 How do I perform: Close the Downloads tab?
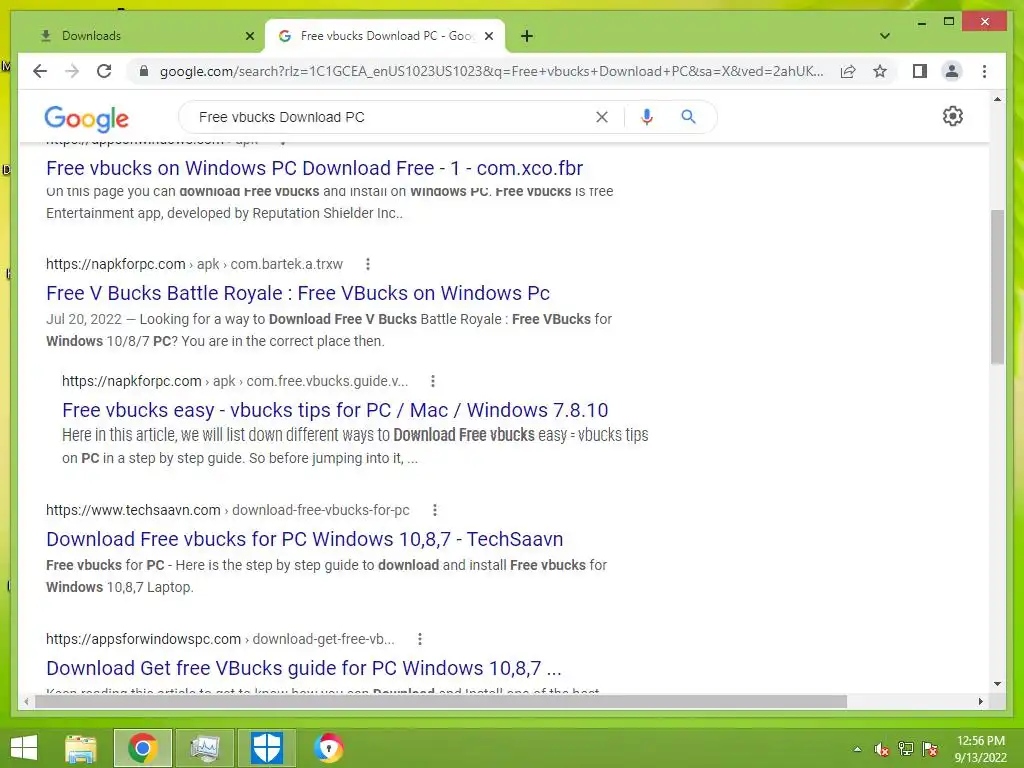click(249, 36)
